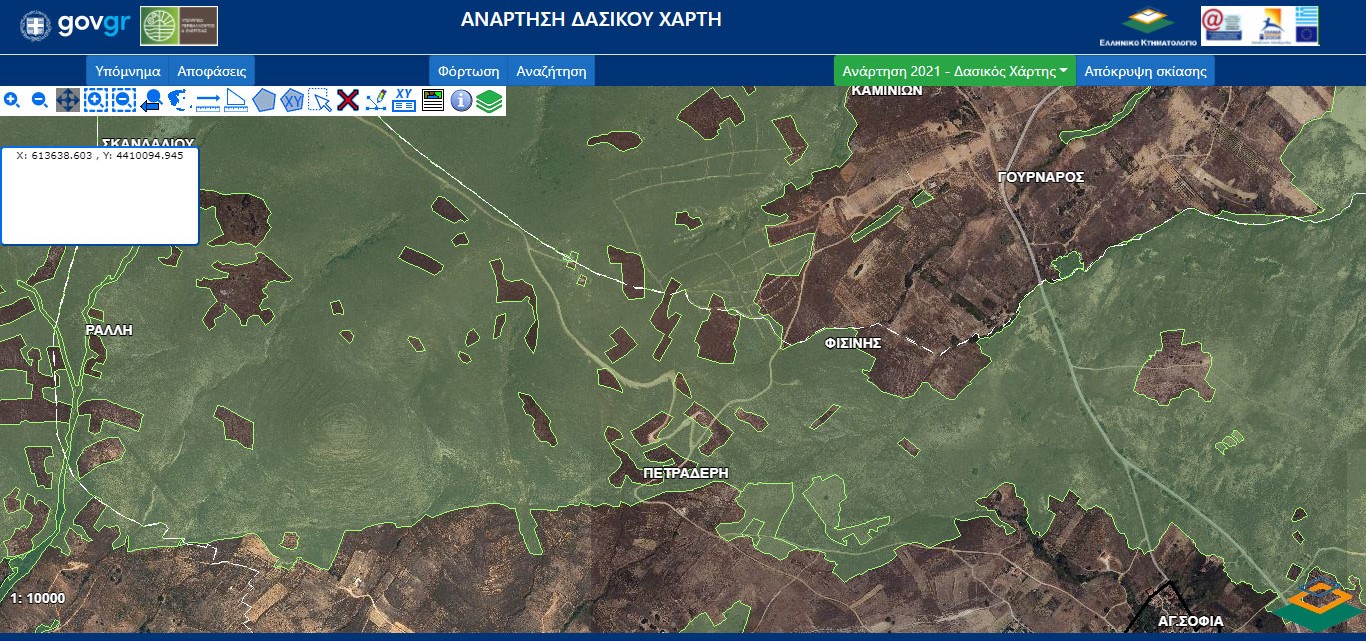Image resolution: width=1366 pixels, height=641 pixels.
Task: Click the Αναζήτηση search button
Action: click(x=551, y=71)
